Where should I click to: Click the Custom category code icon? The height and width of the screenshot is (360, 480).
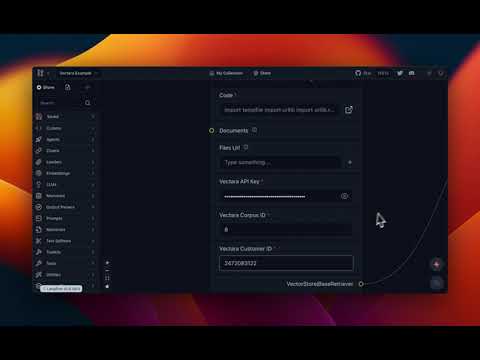[x=39, y=128]
